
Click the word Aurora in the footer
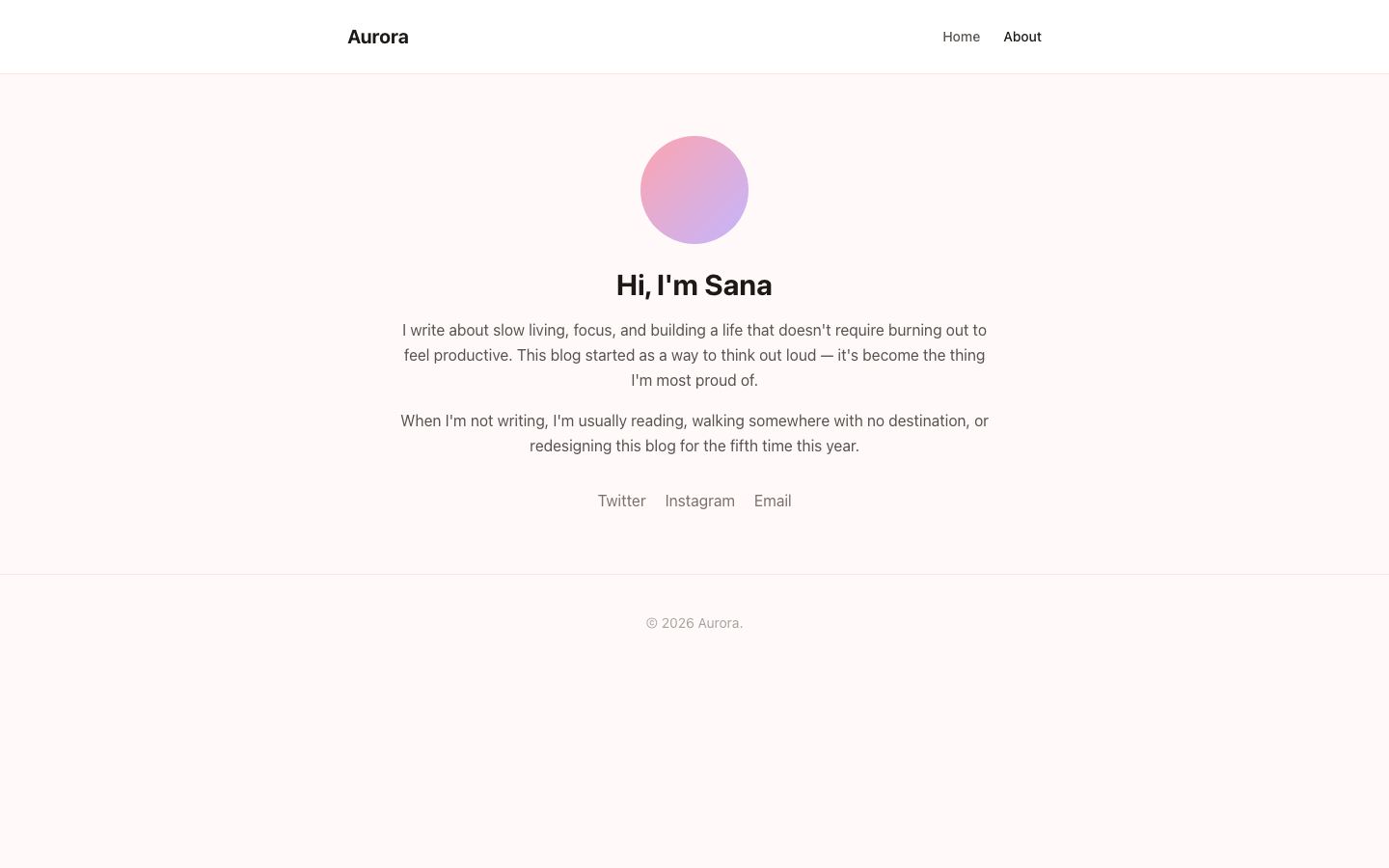(x=719, y=623)
